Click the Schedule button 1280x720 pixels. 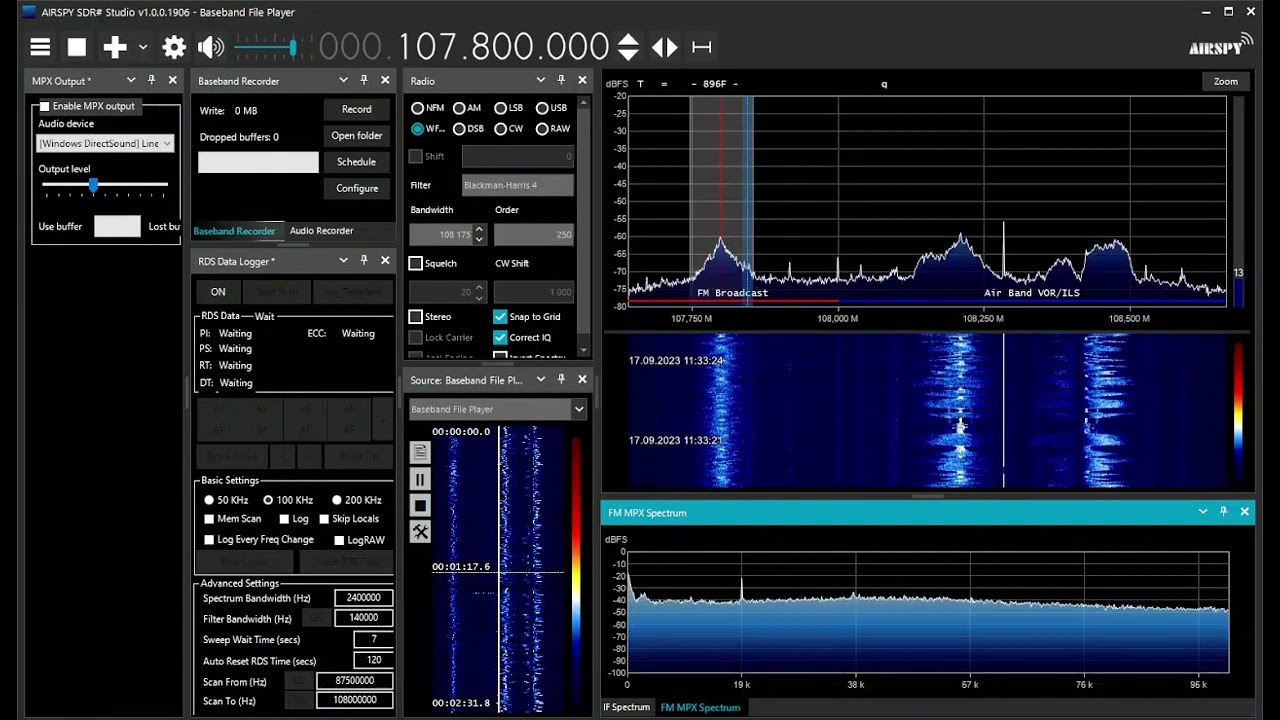[x=357, y=162]
